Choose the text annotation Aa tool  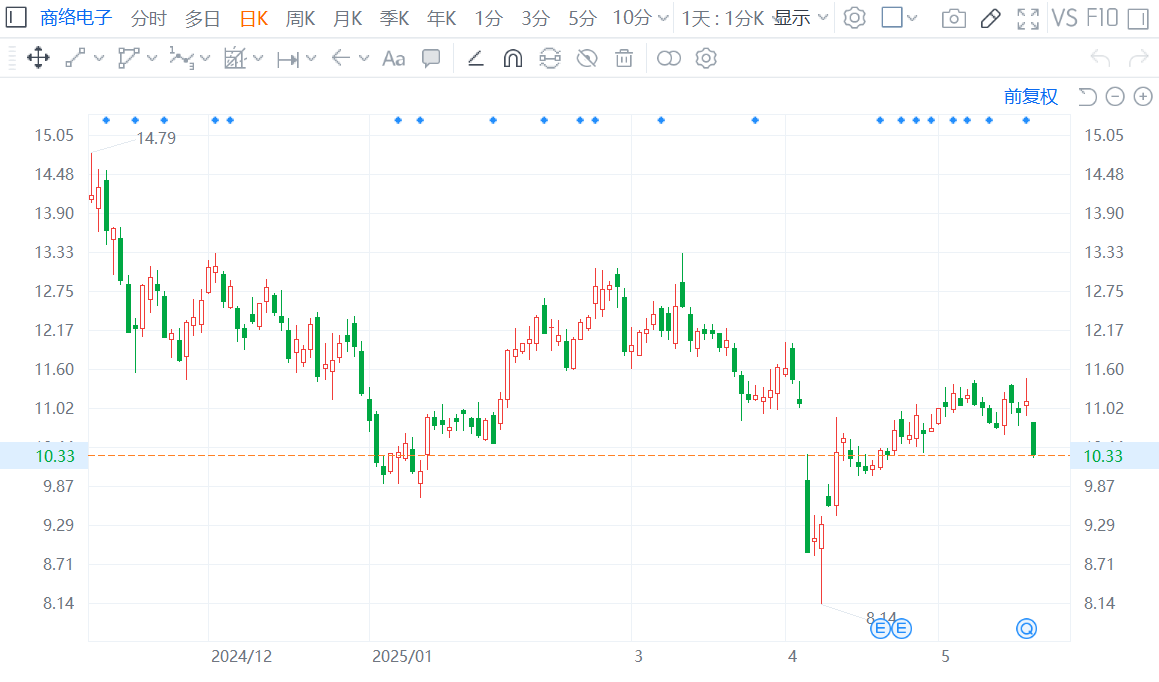[393, 58]
